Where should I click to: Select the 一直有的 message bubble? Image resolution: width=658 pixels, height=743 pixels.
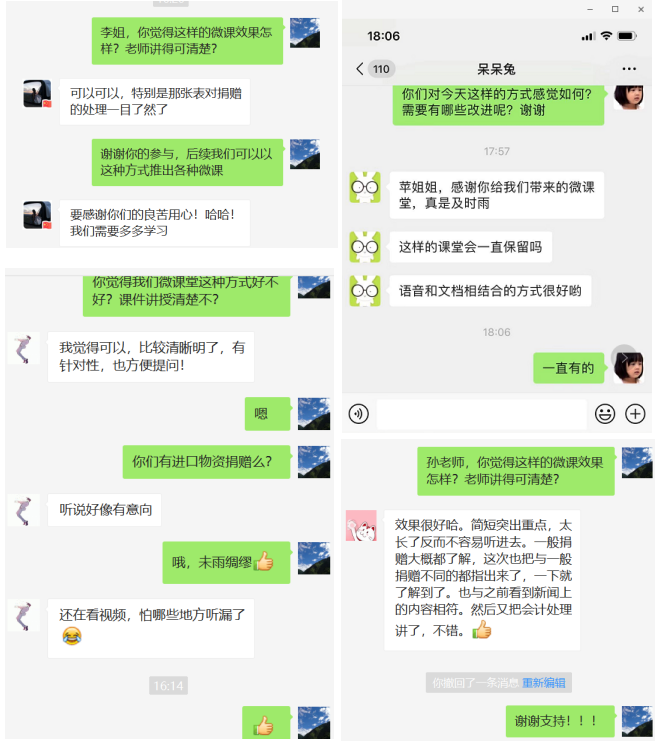568,368
